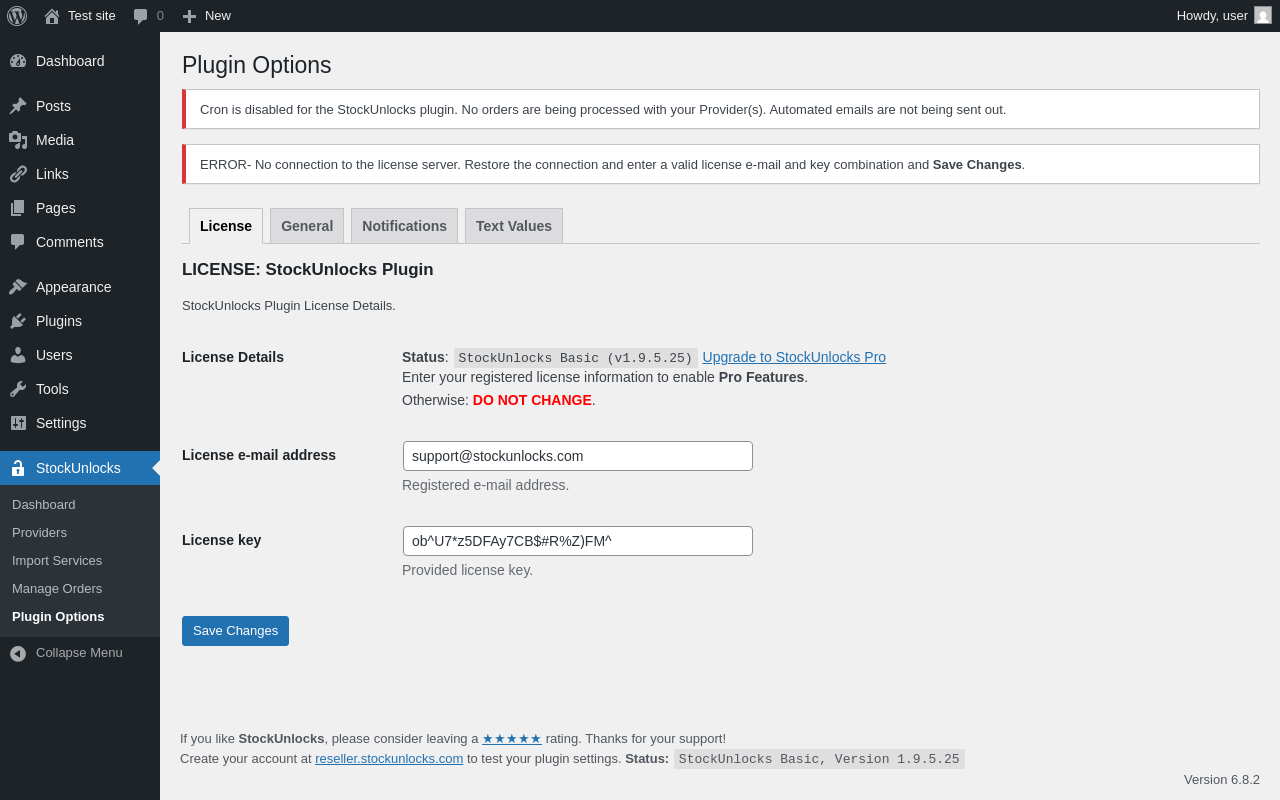The height and width of the screenshot is (800, 1280).
Task: Click the plus icon for New content
Action: tap(189, 16)
